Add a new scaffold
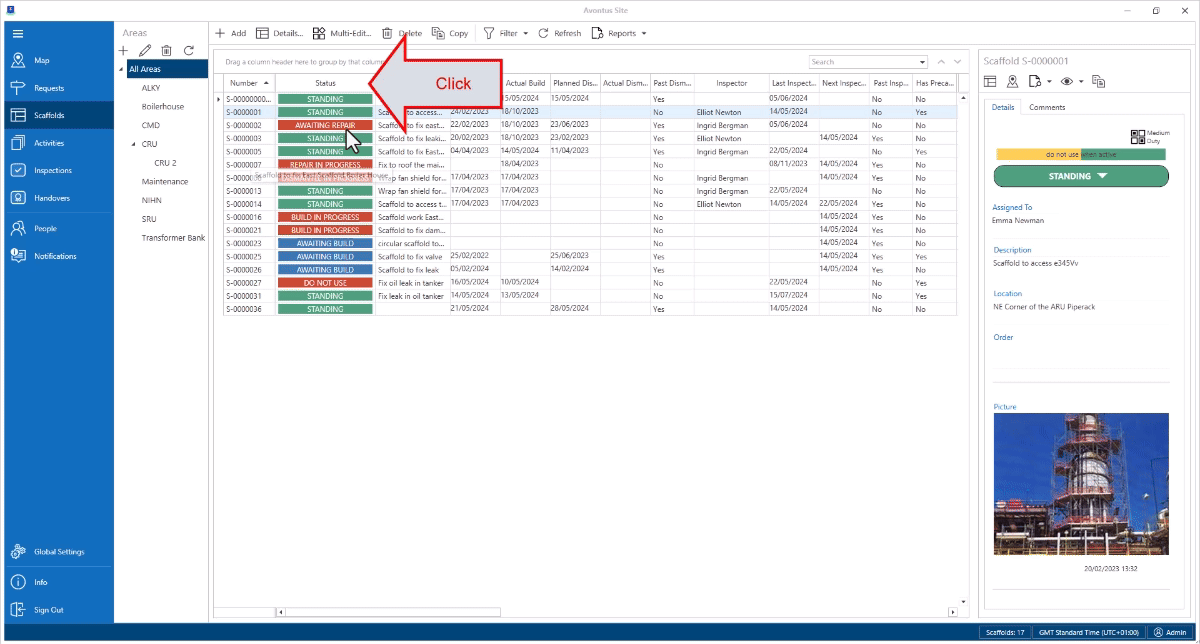 [230, 33]
